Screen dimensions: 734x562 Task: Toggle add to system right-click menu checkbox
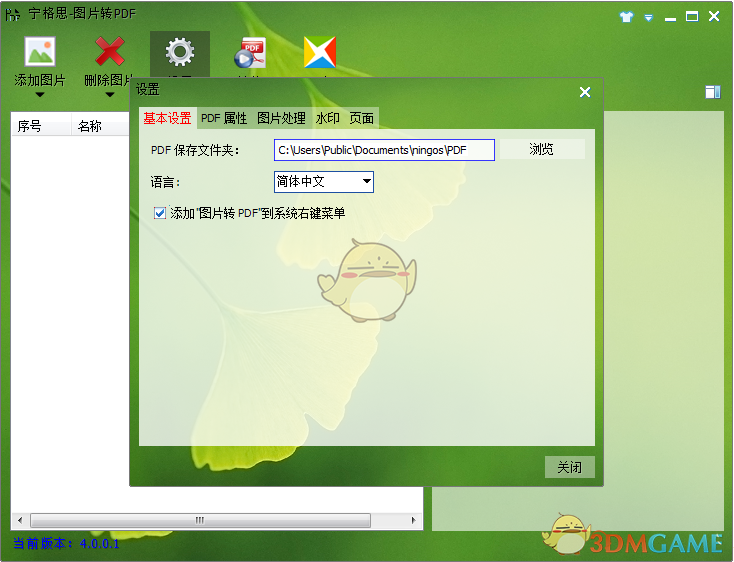[x=160, y=213]
